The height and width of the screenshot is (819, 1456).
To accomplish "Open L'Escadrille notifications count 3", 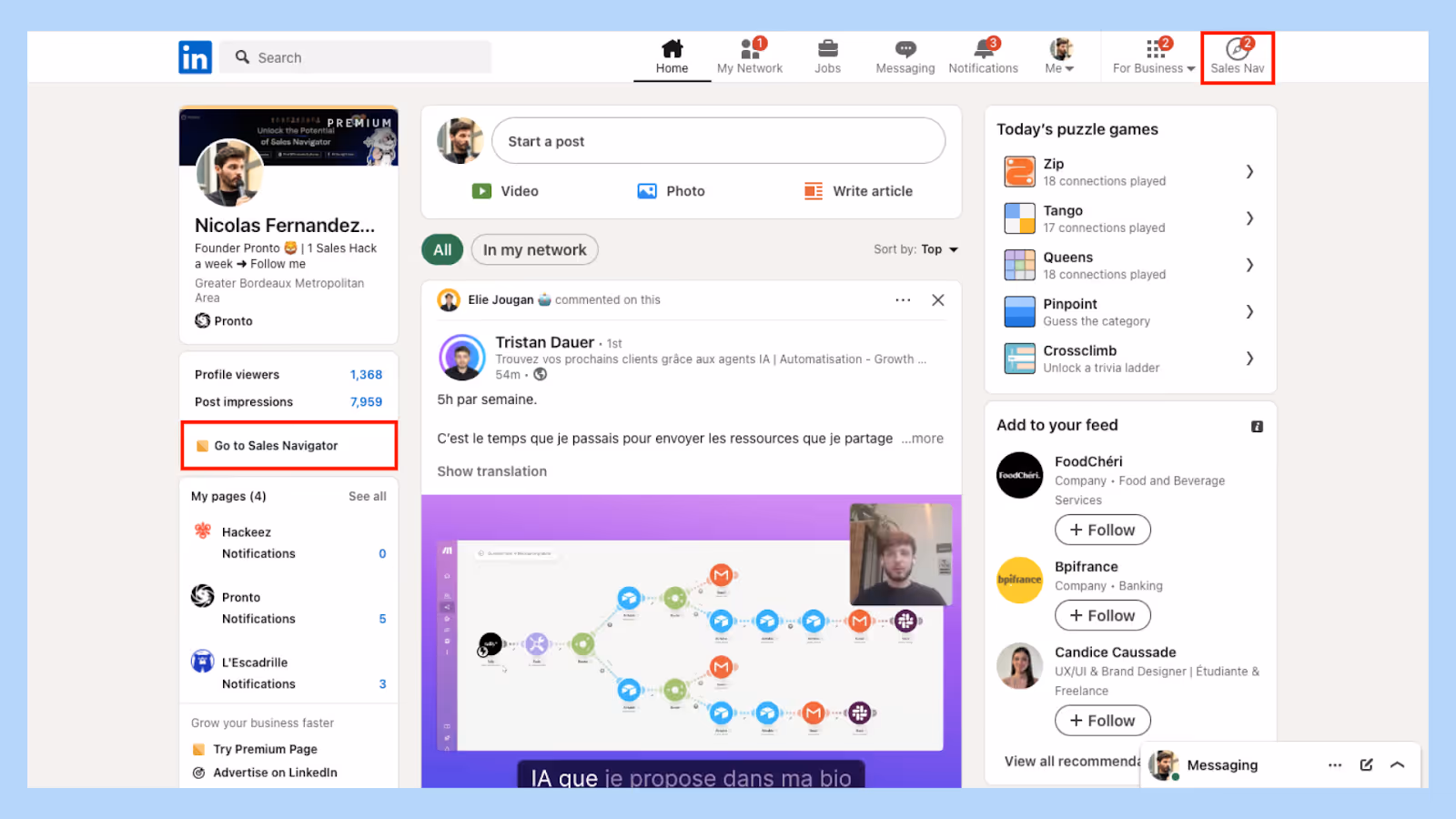I will 382,684.
